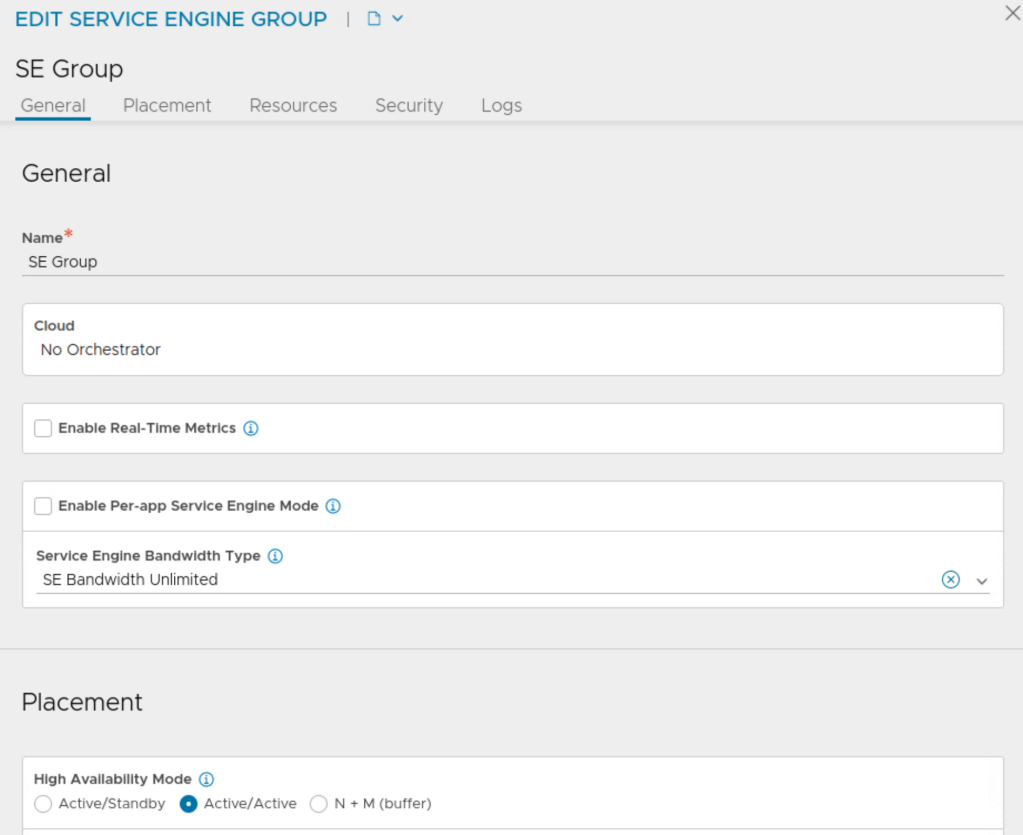Choose the N + M (buffer) option
Screen dimensions: 1023x835
click(319, 804)
